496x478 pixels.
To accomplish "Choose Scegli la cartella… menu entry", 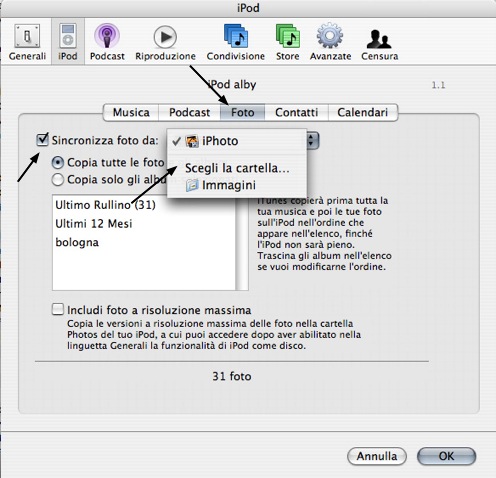I will (236, 168).
